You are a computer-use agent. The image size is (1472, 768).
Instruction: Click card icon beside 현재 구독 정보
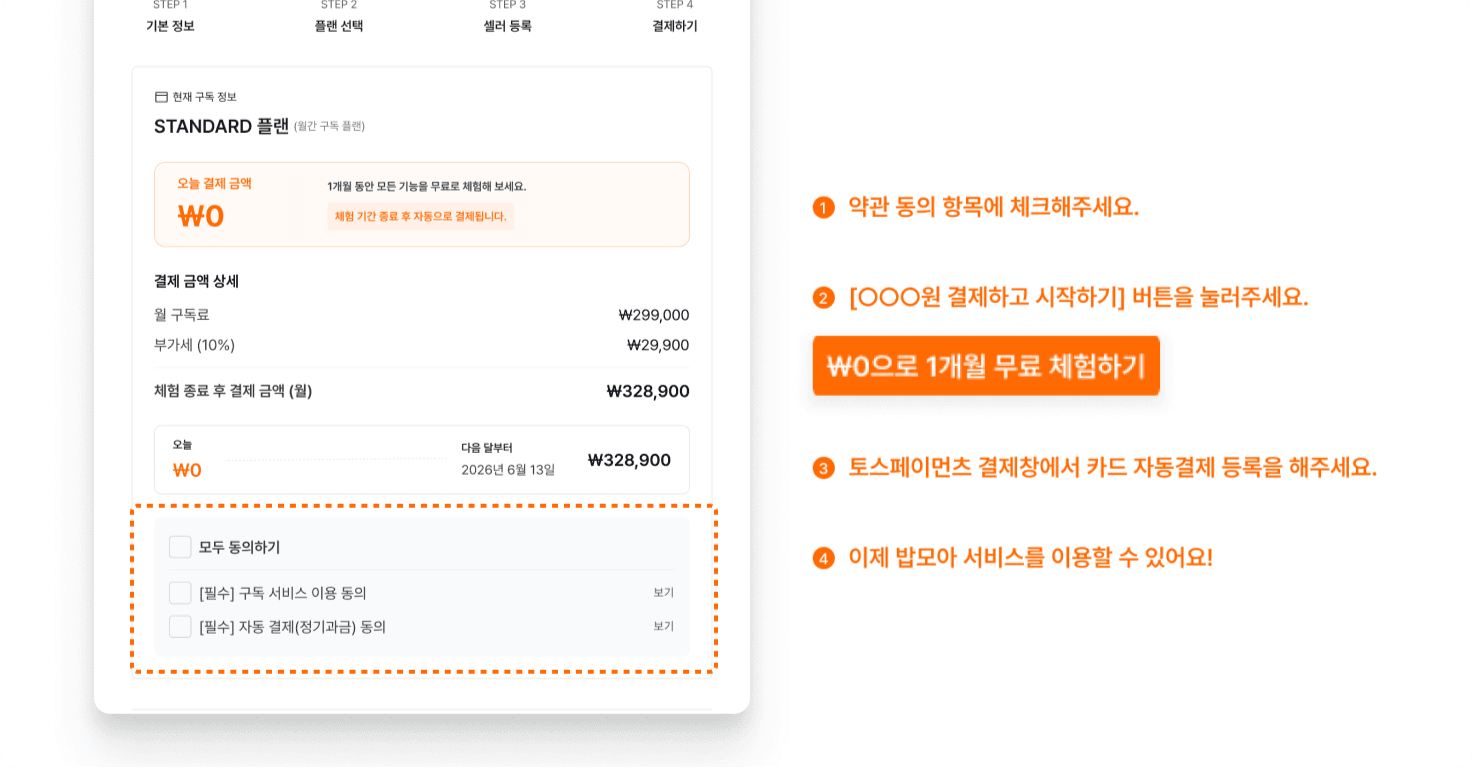tap(161, 97)
